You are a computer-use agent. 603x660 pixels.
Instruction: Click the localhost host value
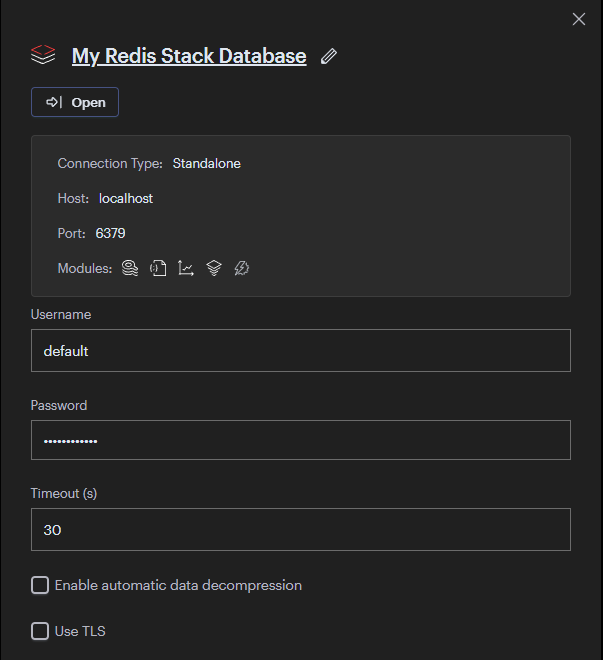126,198
